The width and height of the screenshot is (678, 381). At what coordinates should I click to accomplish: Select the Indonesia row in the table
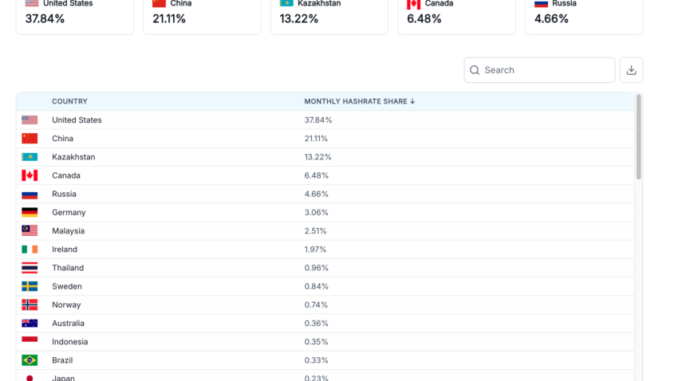click(x=325, y=342)
